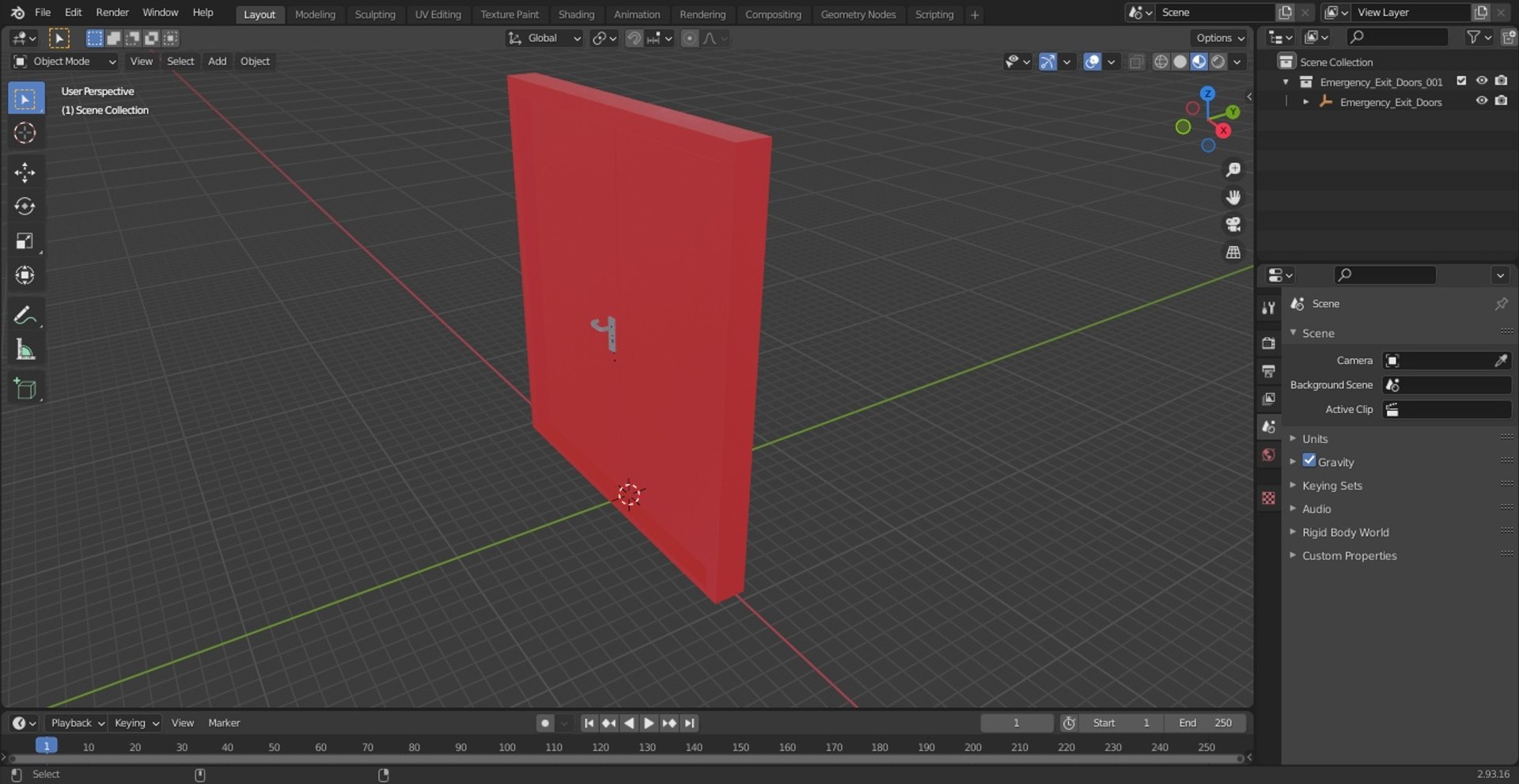Pin the Scene properties panel
This screenshot has width=1519, height=784.
click(x=1501, y=304)
